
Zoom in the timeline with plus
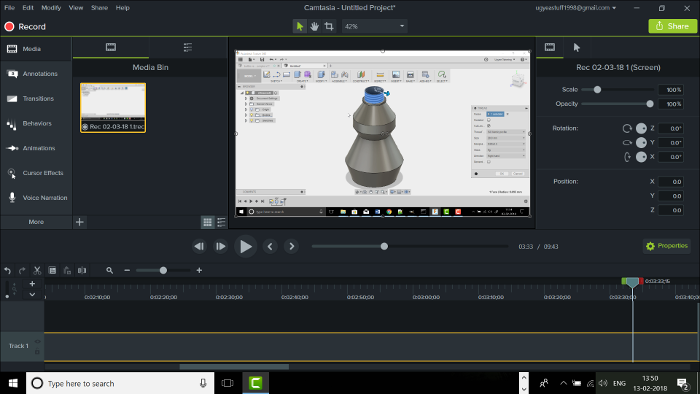[199, 270]
